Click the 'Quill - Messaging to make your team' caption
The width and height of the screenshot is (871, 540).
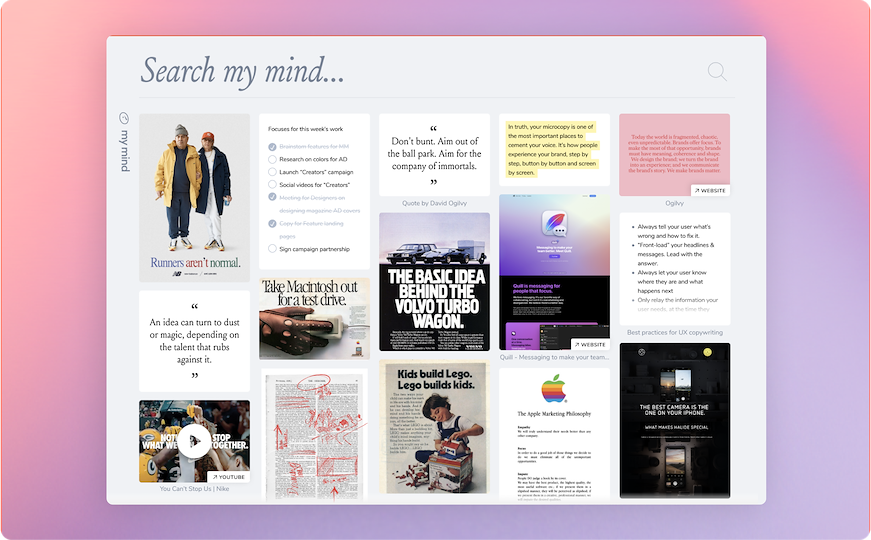(x=554, y=357)
